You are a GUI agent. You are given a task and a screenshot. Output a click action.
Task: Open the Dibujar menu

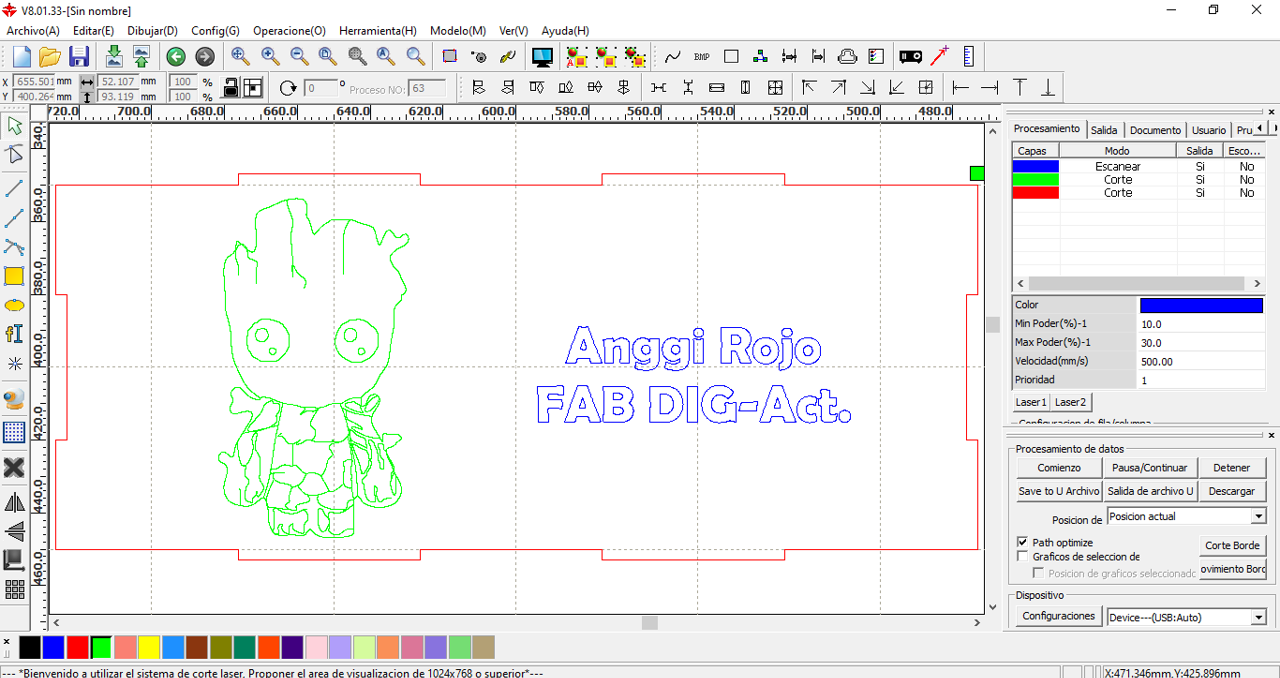pyautogui.click(x=152, y=31)
